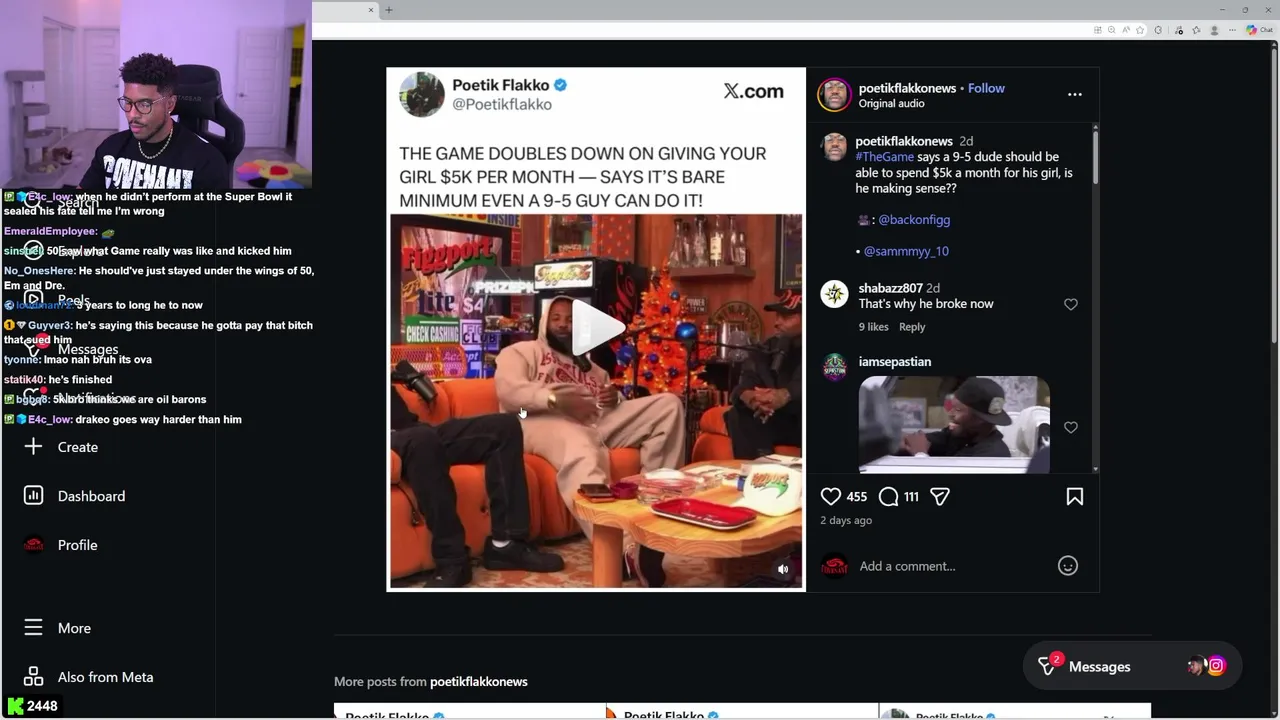Play the video in the post
The image size is (1280, 720).
597,328
